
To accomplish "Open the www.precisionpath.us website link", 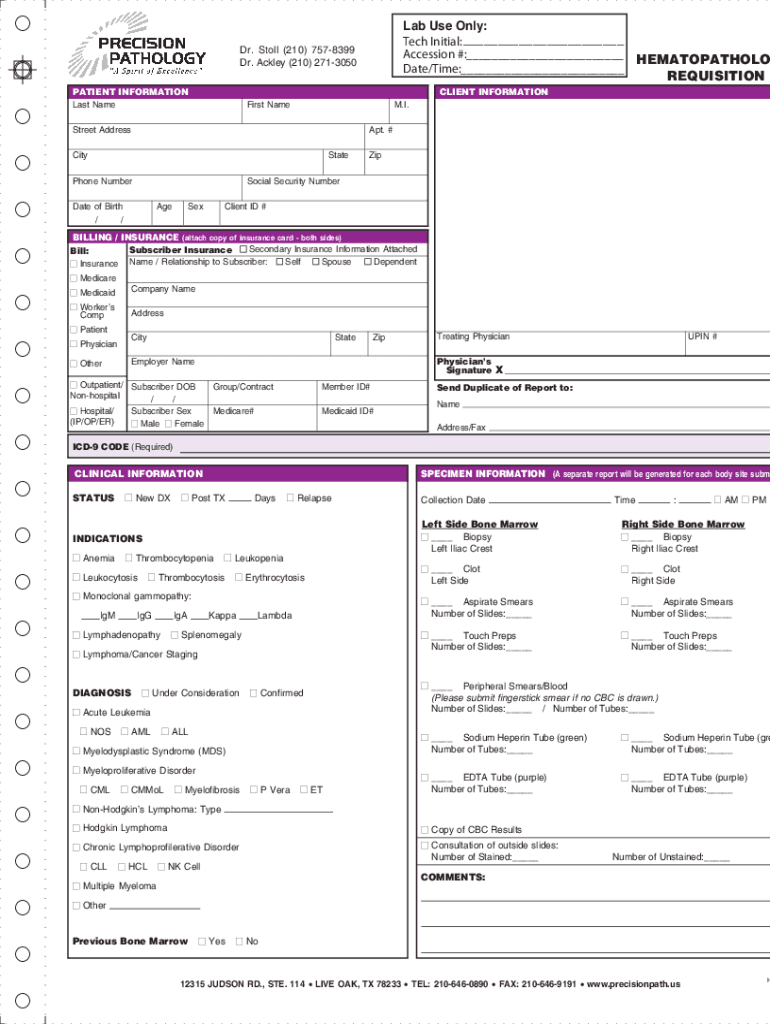I will [633, 984].
